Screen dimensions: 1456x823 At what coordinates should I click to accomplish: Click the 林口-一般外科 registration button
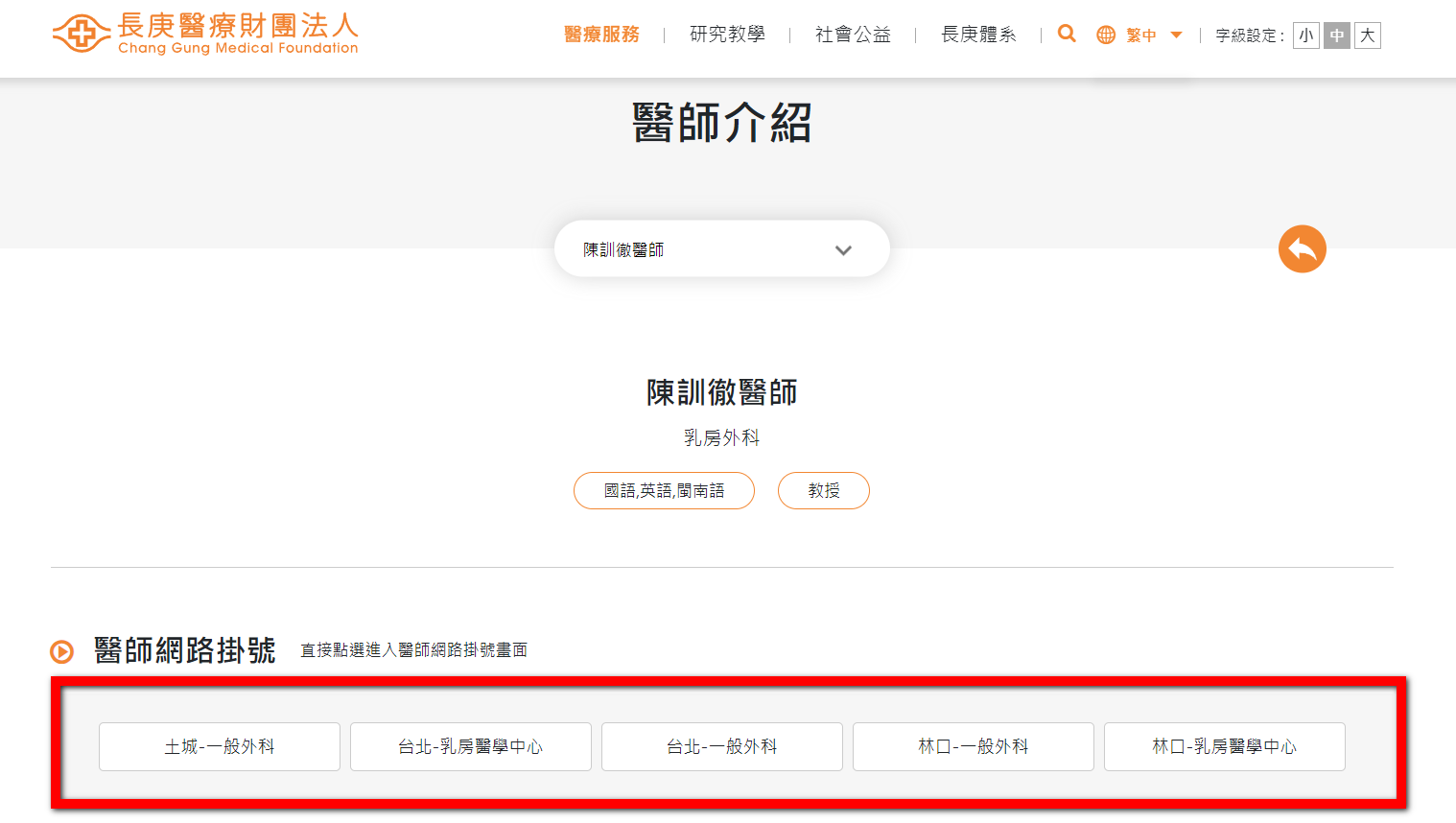(x=974, y=746)
